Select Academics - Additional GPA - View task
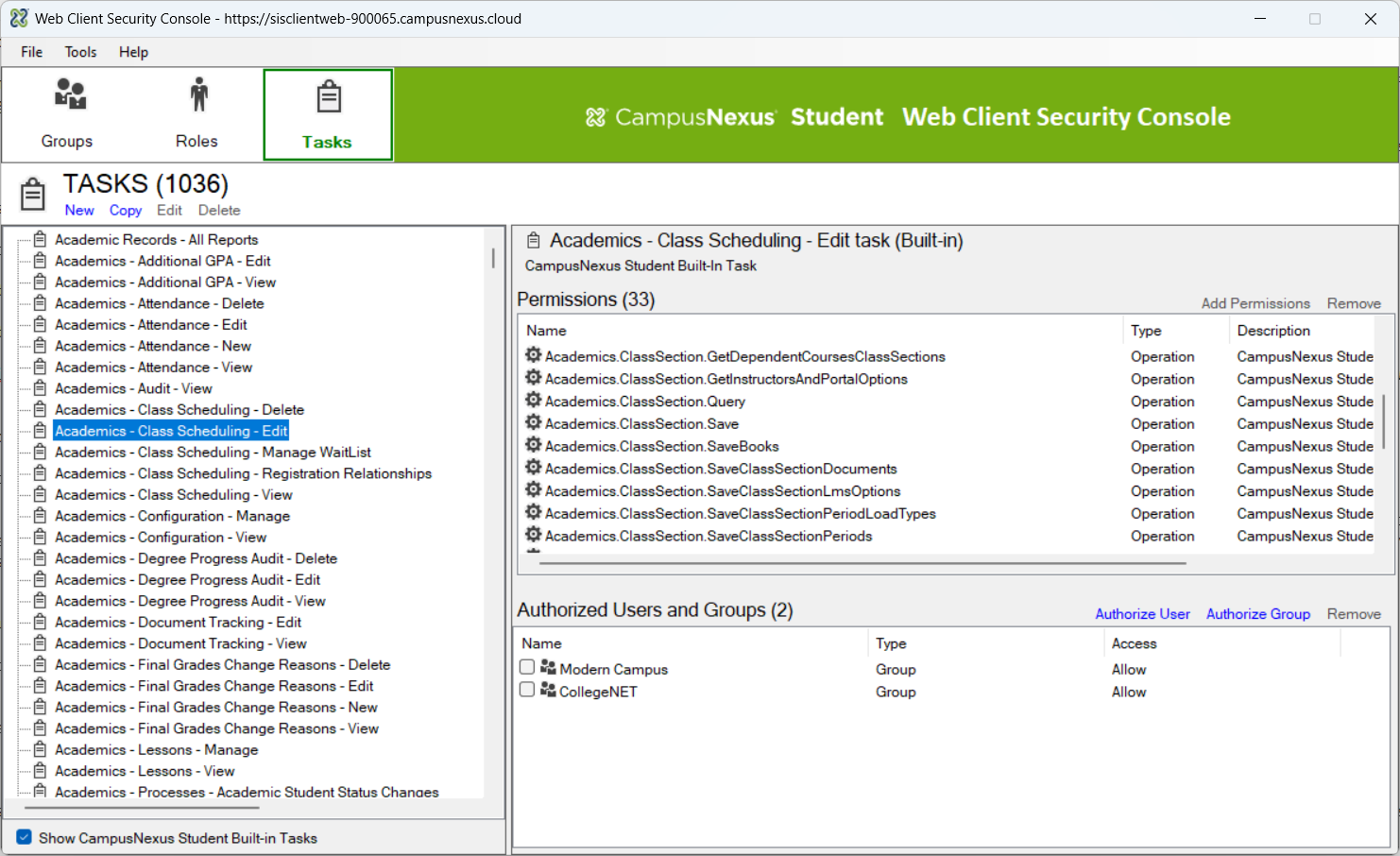1400x856 pixels. (165, 282)
